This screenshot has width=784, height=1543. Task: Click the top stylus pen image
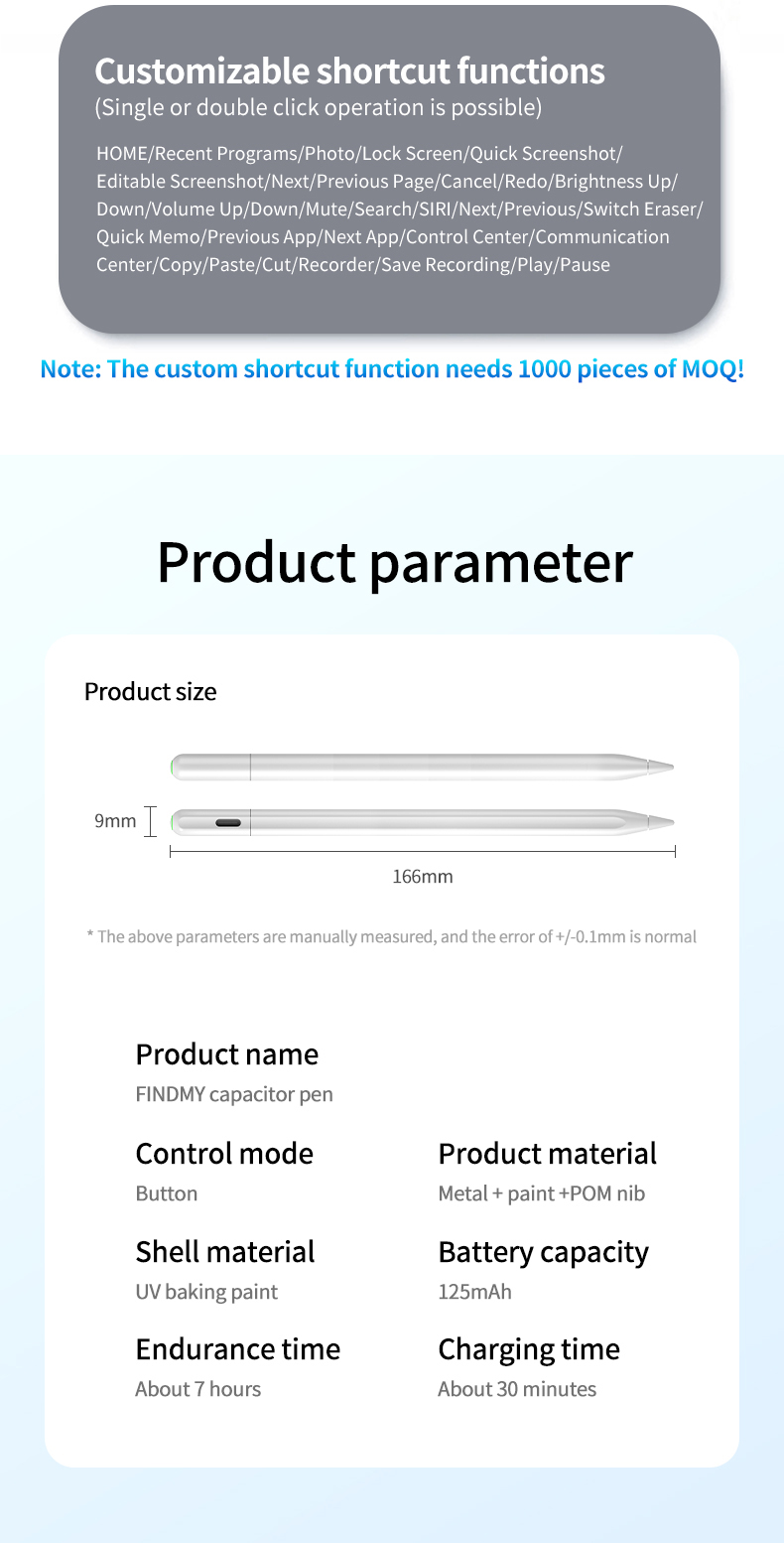click(417, 767)
